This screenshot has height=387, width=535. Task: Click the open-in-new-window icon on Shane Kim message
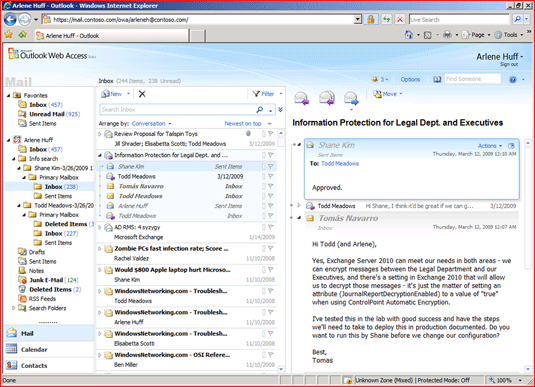511,146
